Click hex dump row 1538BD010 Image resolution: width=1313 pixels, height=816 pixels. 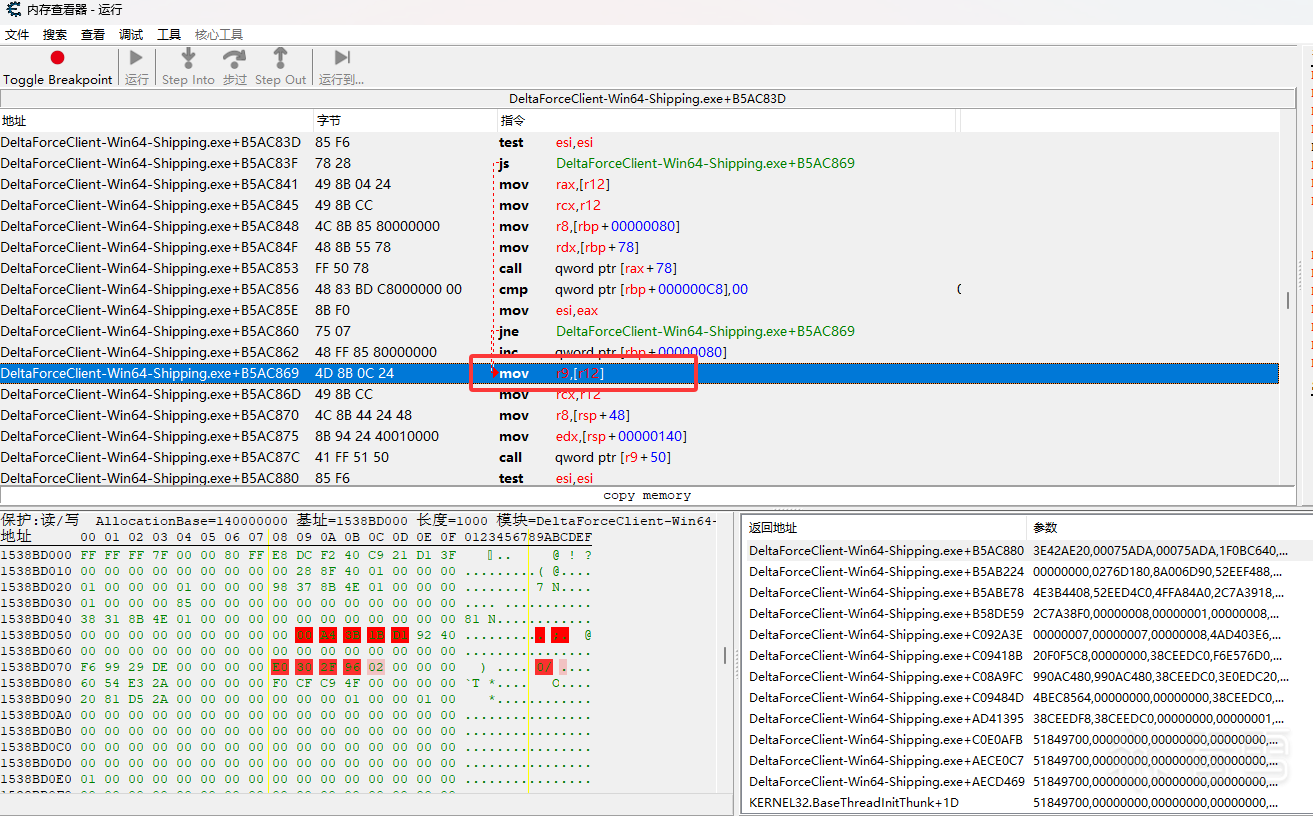297,571
